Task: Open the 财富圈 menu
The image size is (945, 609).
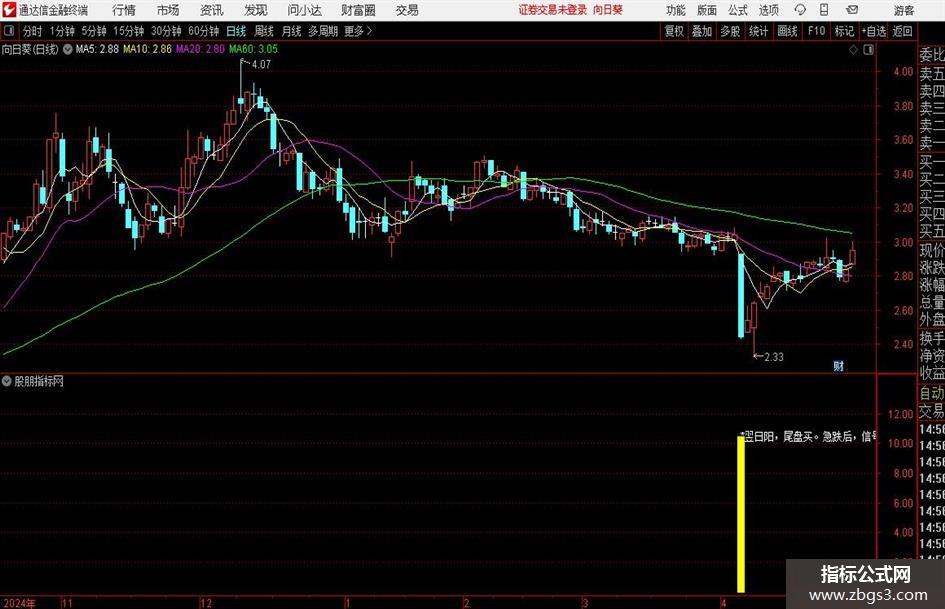Action: (x=358, y=10)
